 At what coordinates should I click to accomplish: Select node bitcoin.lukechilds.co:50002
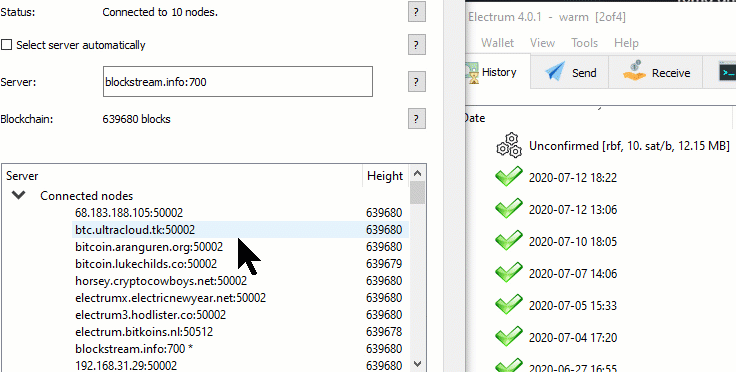(240, 264)
